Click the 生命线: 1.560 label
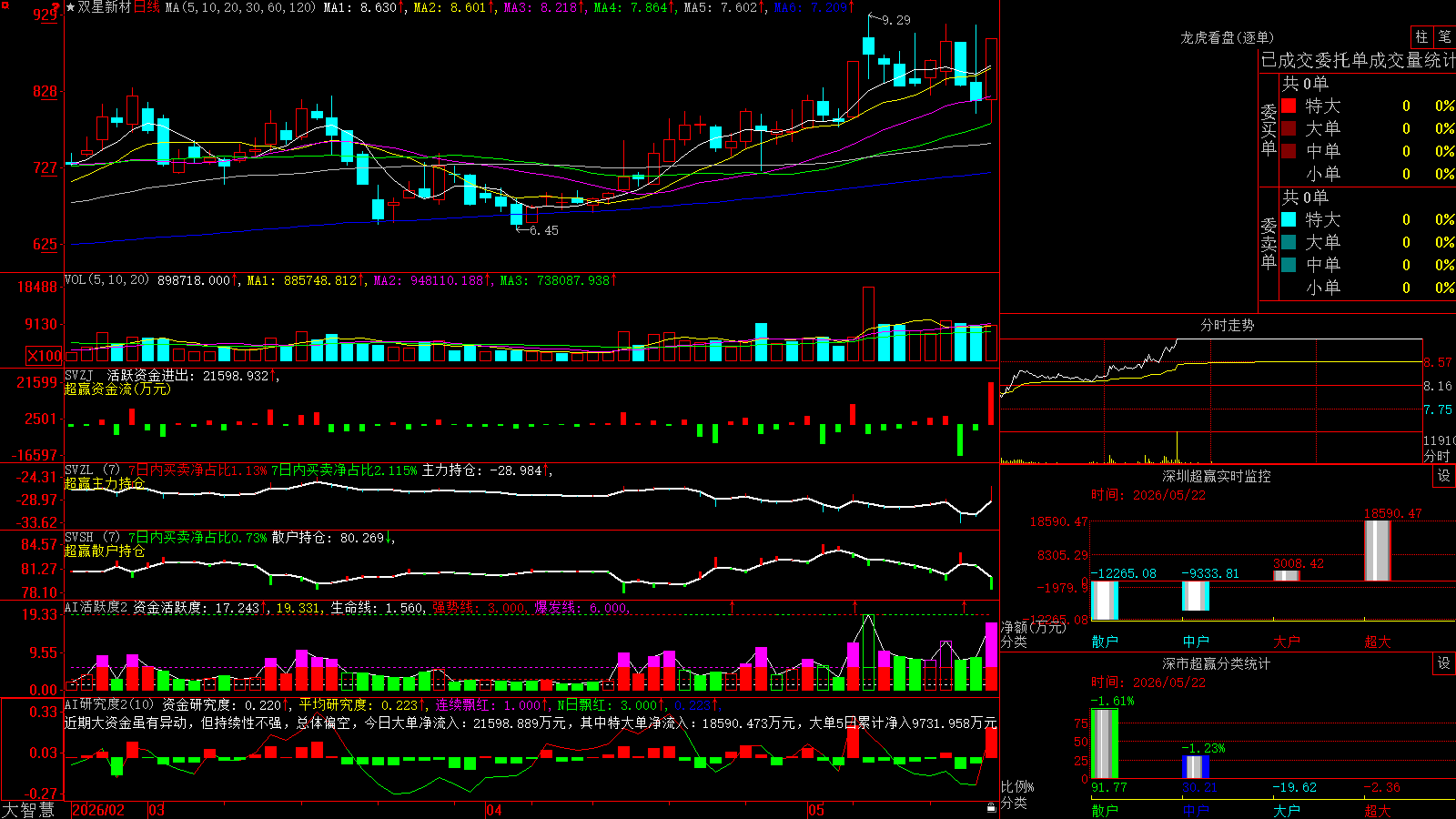 click(377, 607)
